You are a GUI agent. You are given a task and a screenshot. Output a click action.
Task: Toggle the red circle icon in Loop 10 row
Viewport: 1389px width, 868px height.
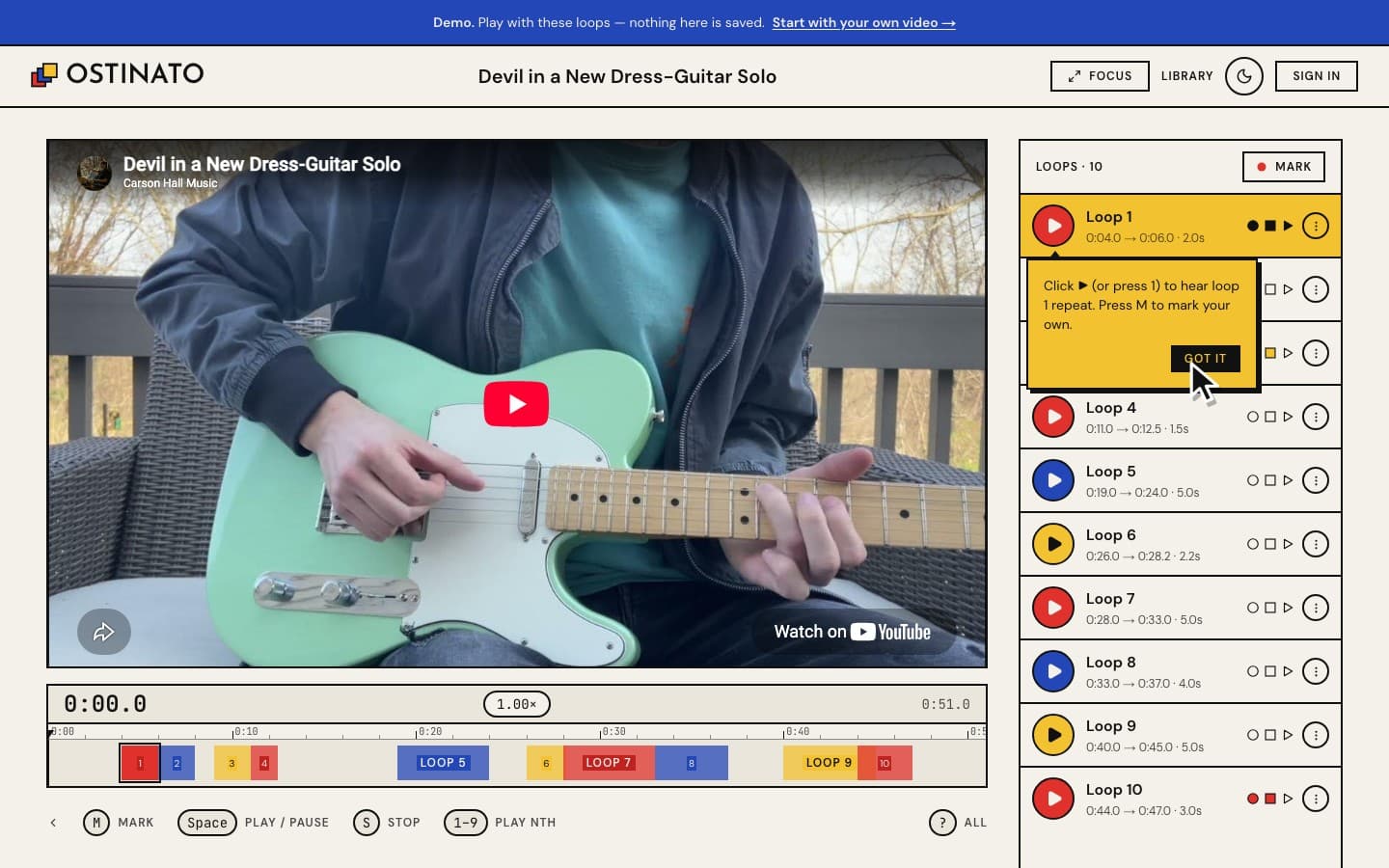pos(1253,799)
